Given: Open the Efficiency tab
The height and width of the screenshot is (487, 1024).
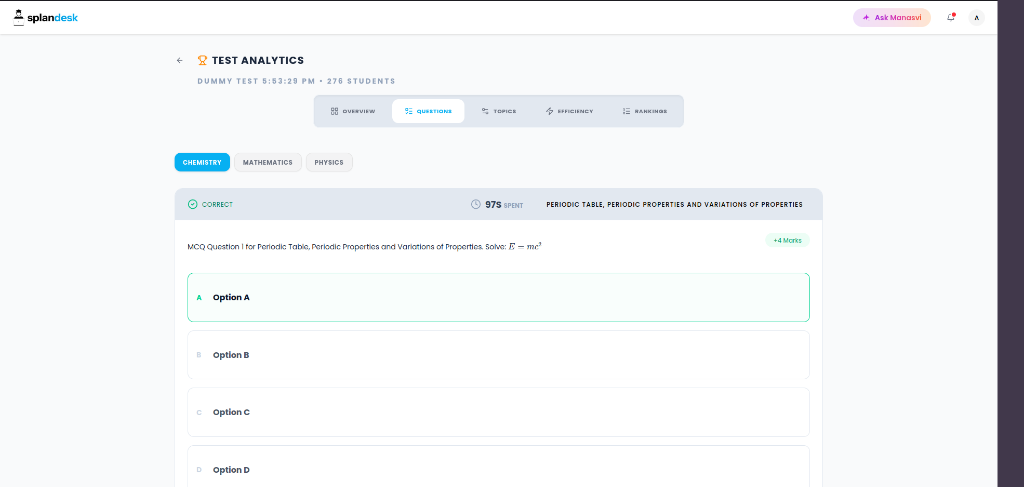Looking at the screenshot, I should tap(569, 111).
